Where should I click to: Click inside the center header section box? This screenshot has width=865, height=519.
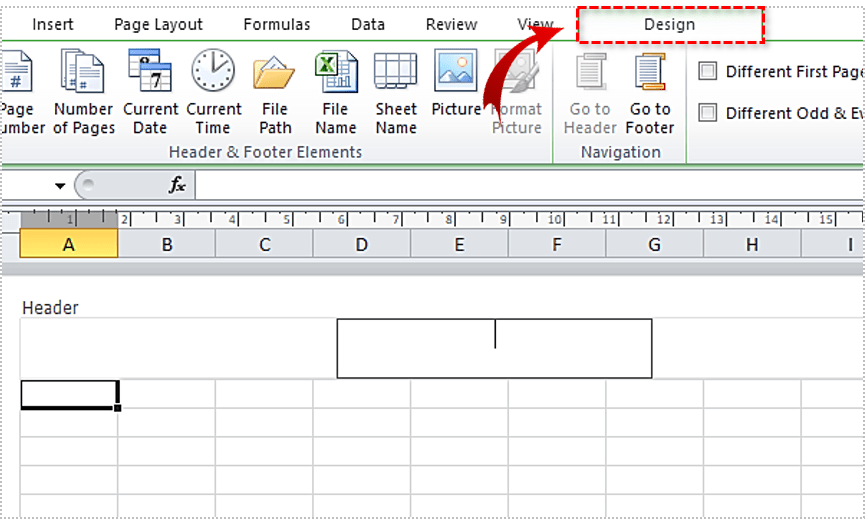pyautogui.click(x=494, y=348)
